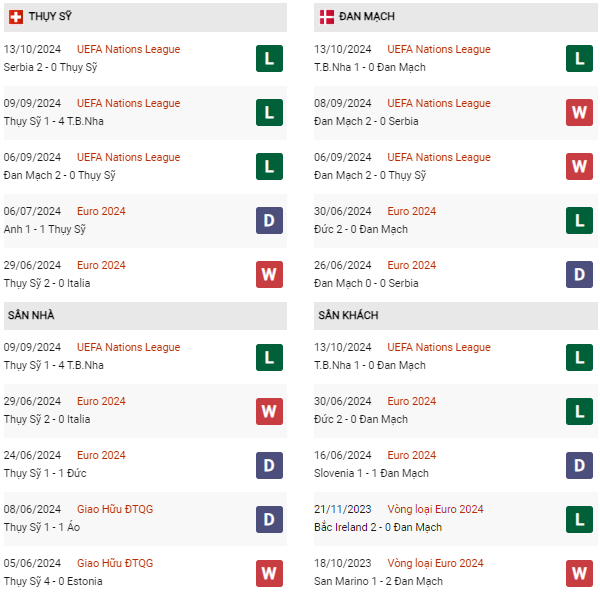
Task: Click the Switzerland flag icon
Action: (x=16, y=17)
